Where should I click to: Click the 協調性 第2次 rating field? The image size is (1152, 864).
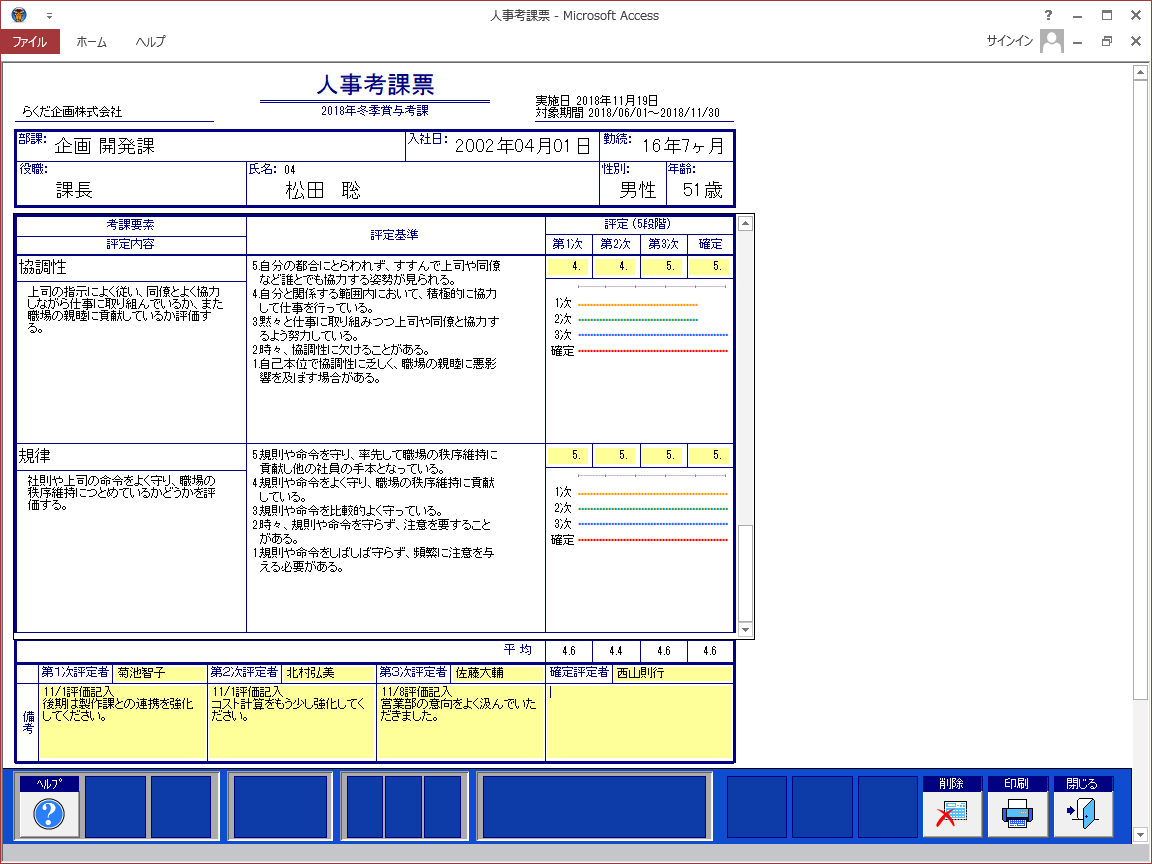pyautogui.click(x=615, y=267)
